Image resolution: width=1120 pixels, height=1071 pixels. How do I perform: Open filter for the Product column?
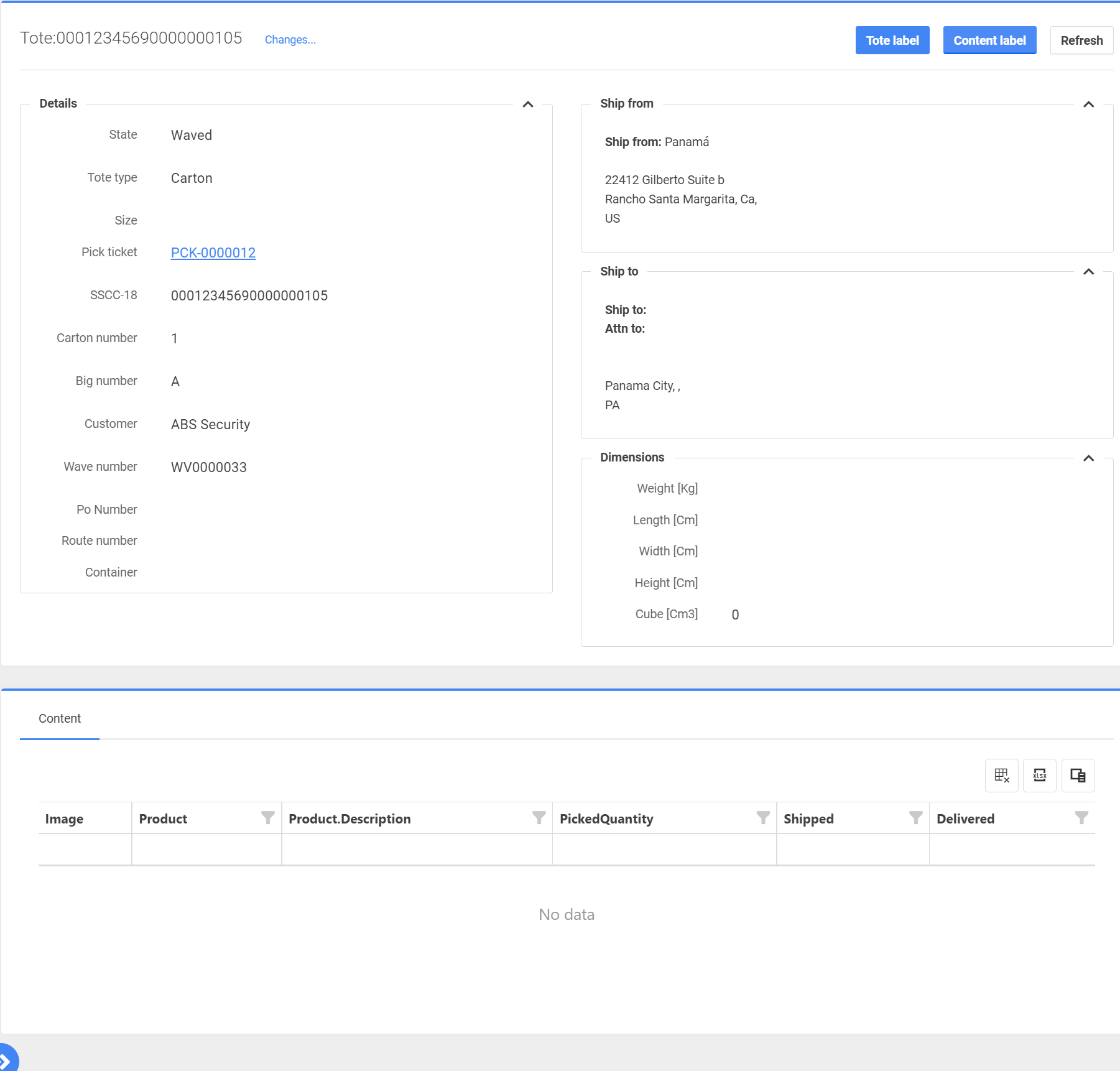[x=267, y=818]
